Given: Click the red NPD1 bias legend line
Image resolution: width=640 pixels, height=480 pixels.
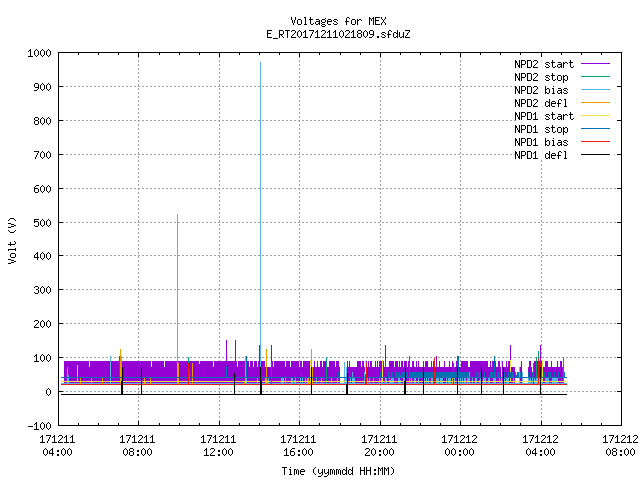Looking at the screenshot, I should click(595, 142).
